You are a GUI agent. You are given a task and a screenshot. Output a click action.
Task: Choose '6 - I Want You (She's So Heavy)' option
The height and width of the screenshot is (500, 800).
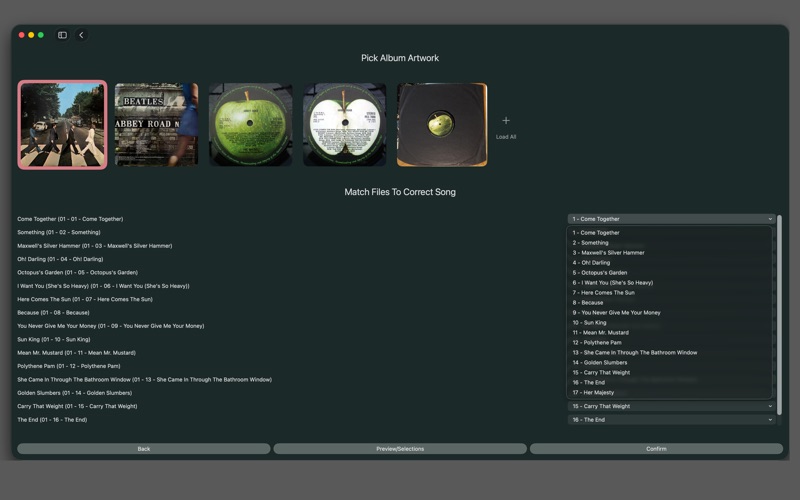pos(669,283)
